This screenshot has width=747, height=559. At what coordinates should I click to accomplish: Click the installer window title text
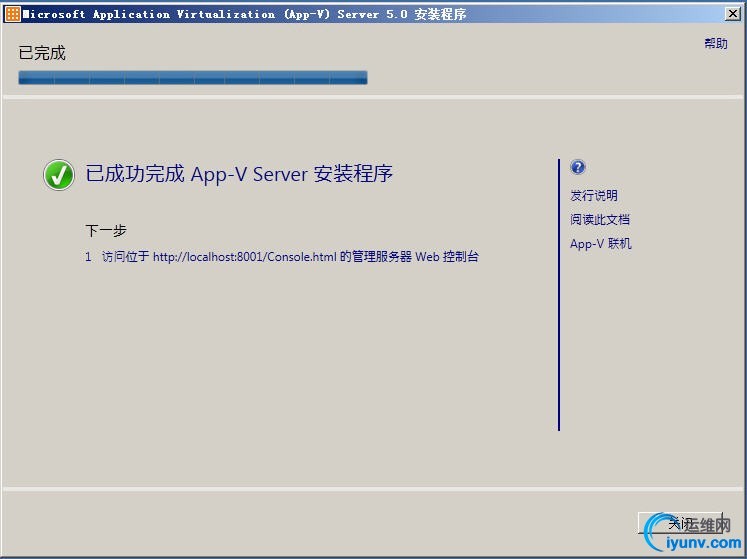coord(244,14)
